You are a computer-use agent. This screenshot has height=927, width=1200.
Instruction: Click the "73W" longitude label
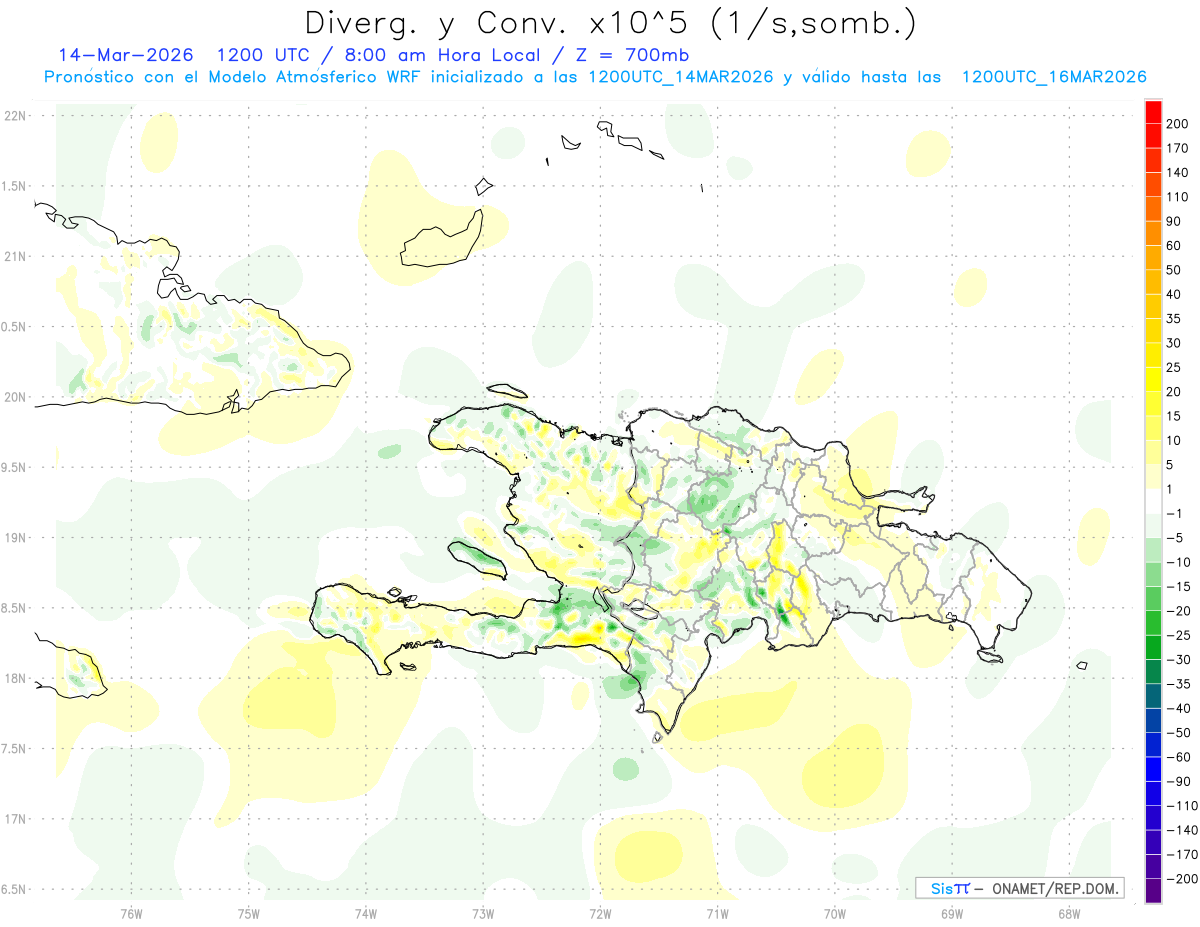coord(483,914)
